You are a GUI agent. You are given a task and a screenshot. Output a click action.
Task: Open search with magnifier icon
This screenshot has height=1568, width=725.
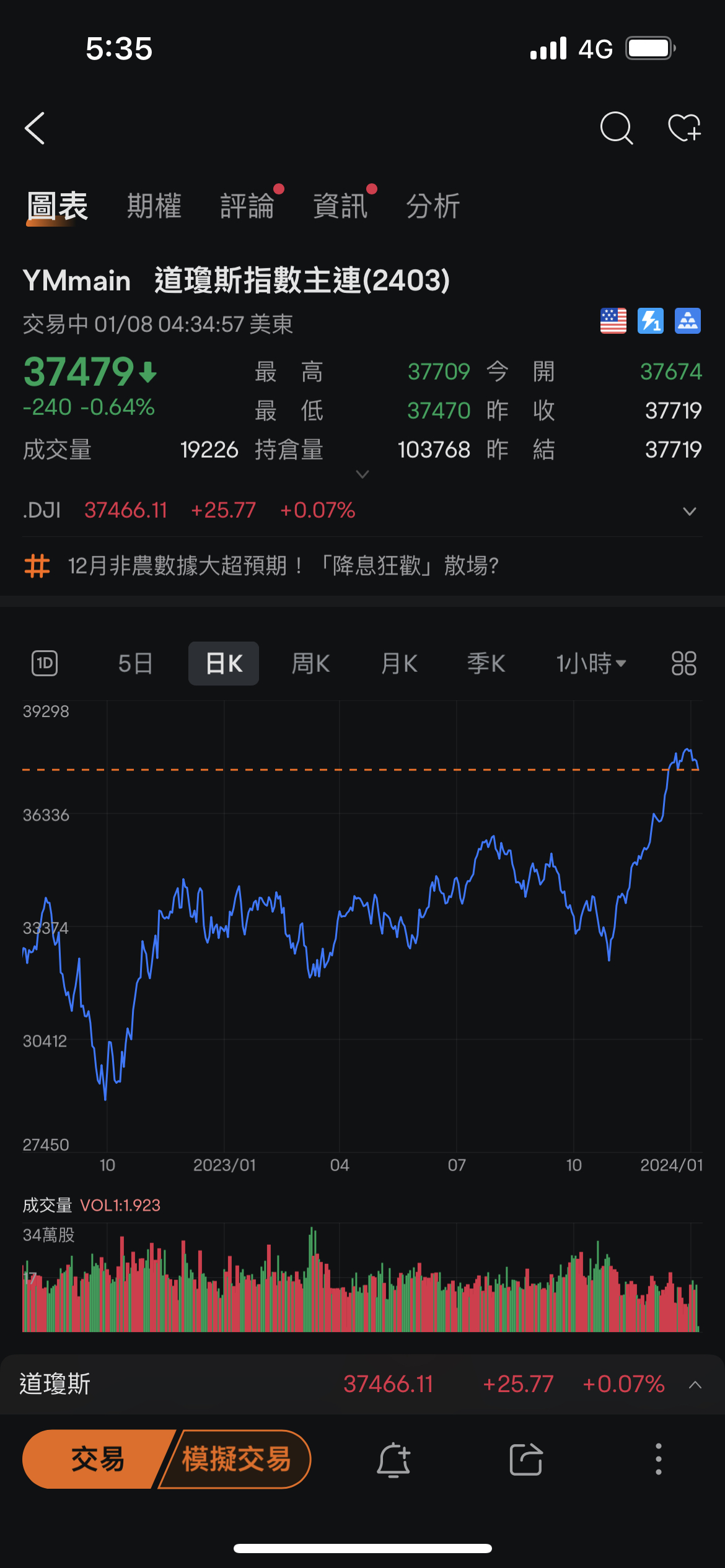pyautogui.click(x=617, y=128)
